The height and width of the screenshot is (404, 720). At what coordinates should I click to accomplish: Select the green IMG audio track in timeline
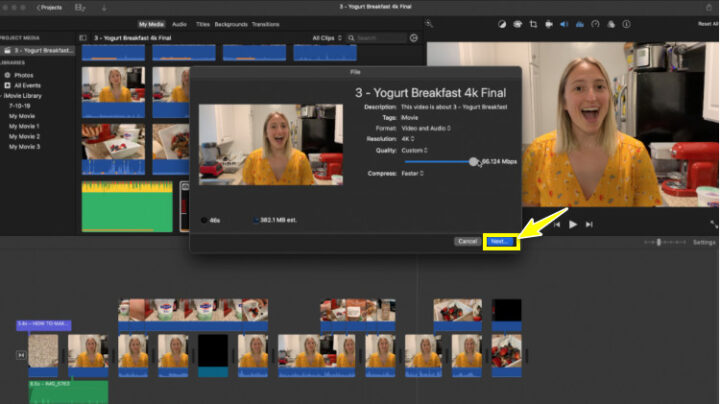[68, 392]
